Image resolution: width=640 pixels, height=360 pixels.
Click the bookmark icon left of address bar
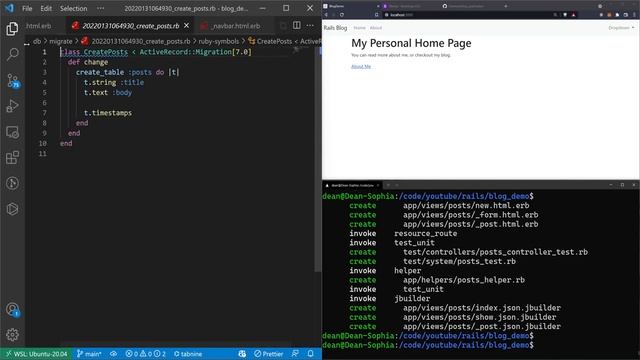click(x=377, y=15)
